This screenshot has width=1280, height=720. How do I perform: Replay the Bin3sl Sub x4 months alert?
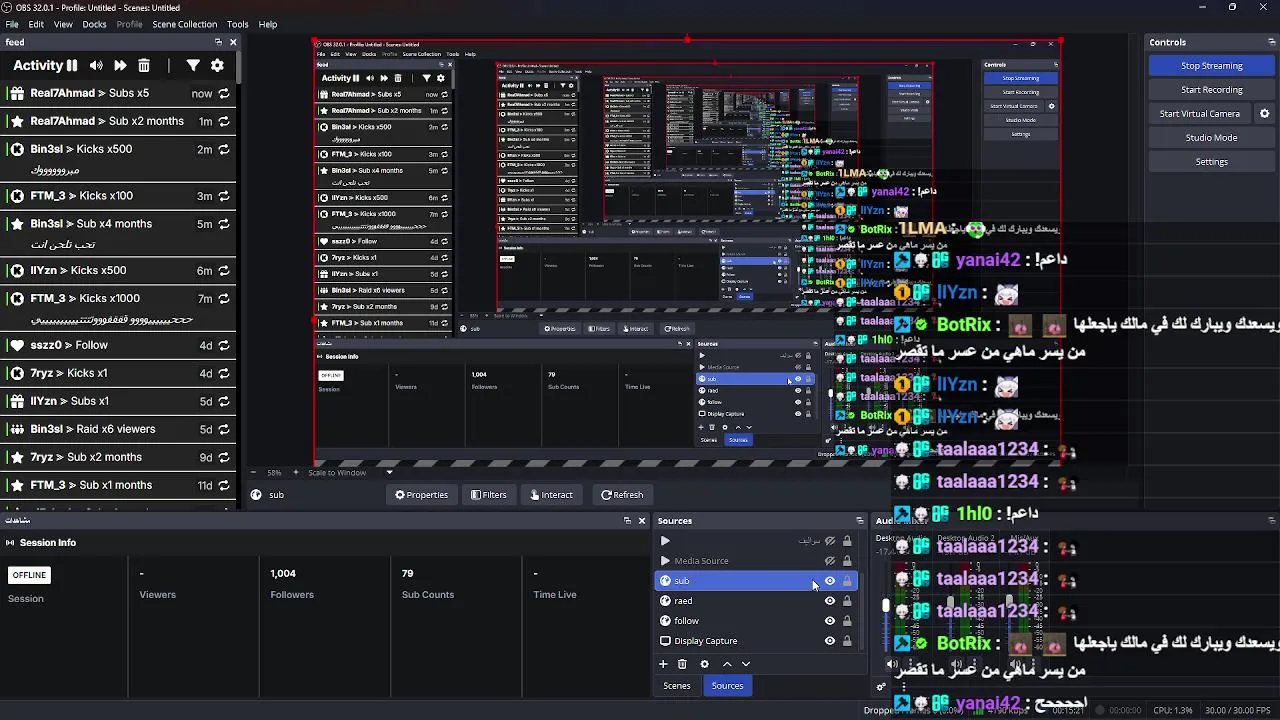pos(224,224)
